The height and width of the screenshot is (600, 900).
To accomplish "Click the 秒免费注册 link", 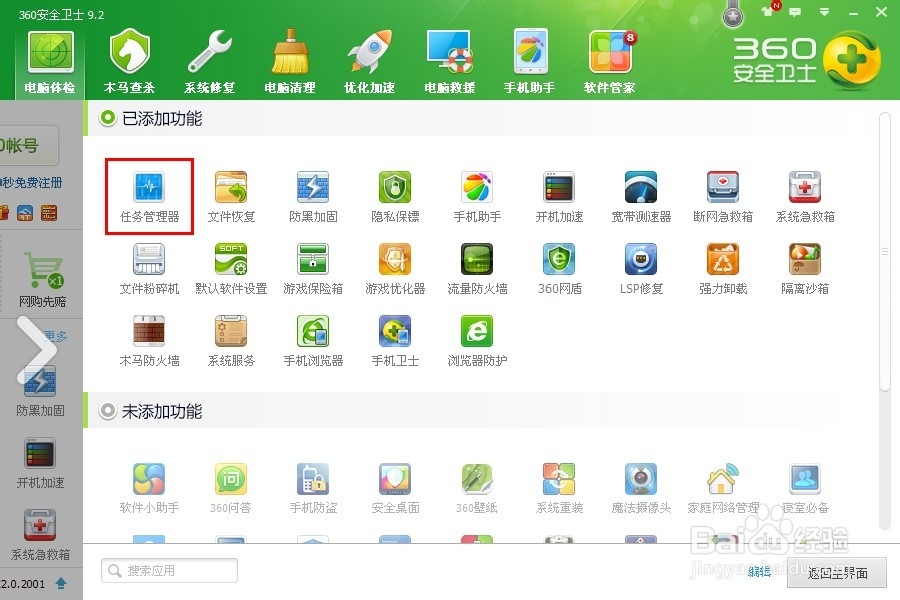I will pyautogui.click(x=31, y=183).
